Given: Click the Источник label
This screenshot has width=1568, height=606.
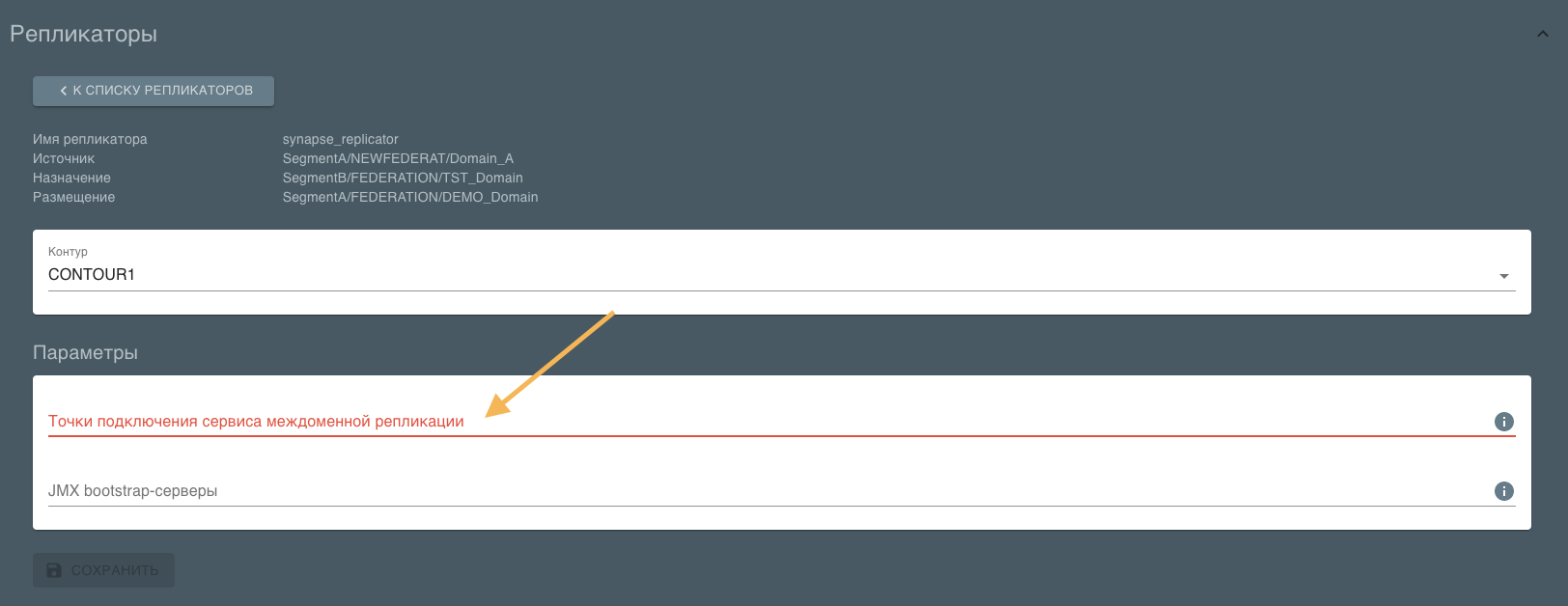Looking at the screenshot, I should point(64,158).
